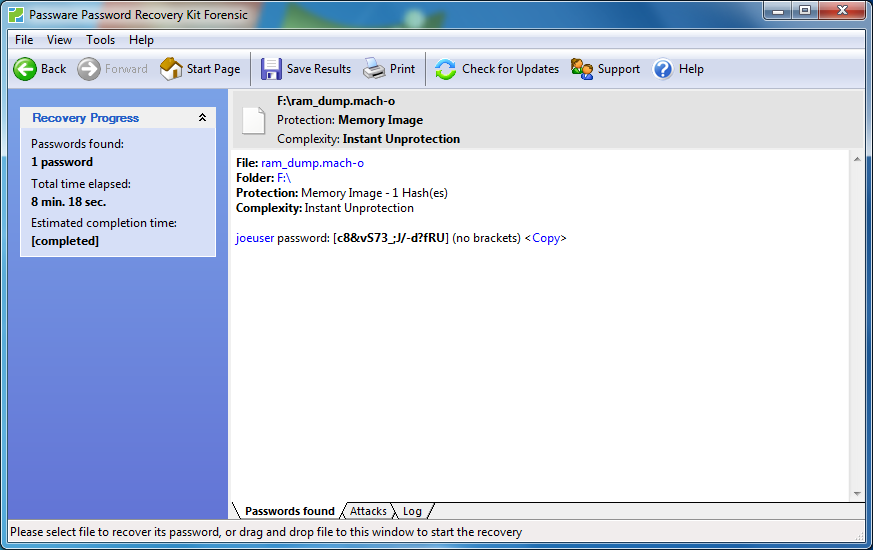
Task: Click the Passware app icon in title bar
Action: tap(15, 15)
